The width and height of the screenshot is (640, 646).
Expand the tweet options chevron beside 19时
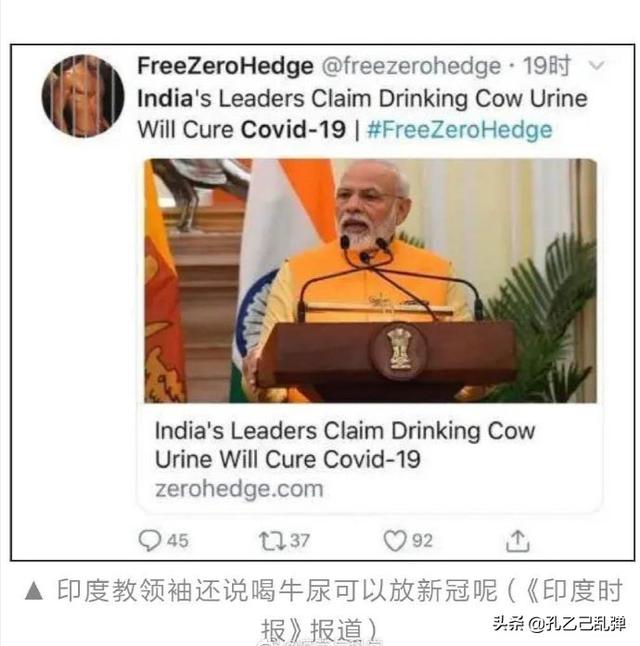(596, 66)
